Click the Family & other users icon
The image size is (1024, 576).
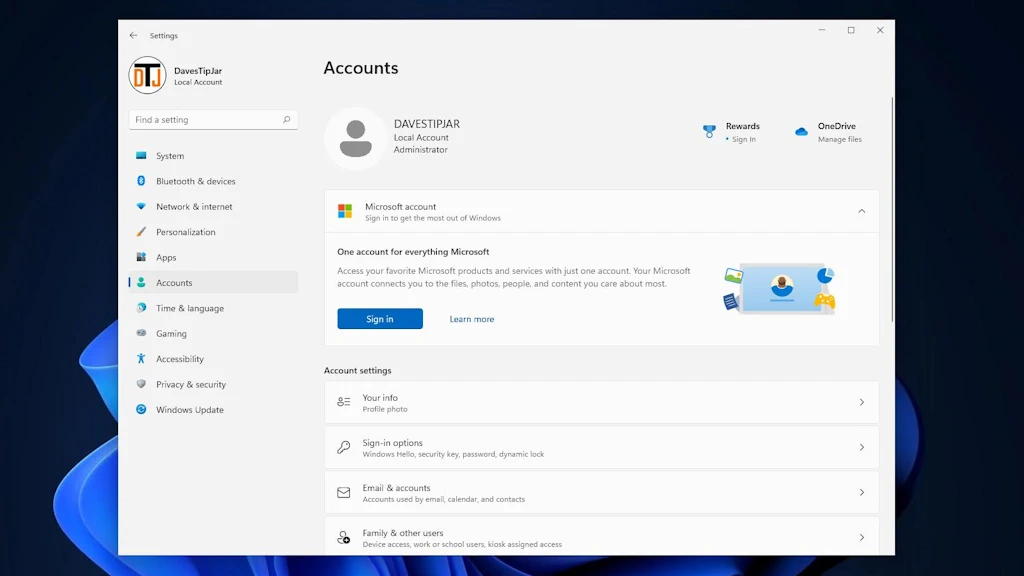pos(344,537)
